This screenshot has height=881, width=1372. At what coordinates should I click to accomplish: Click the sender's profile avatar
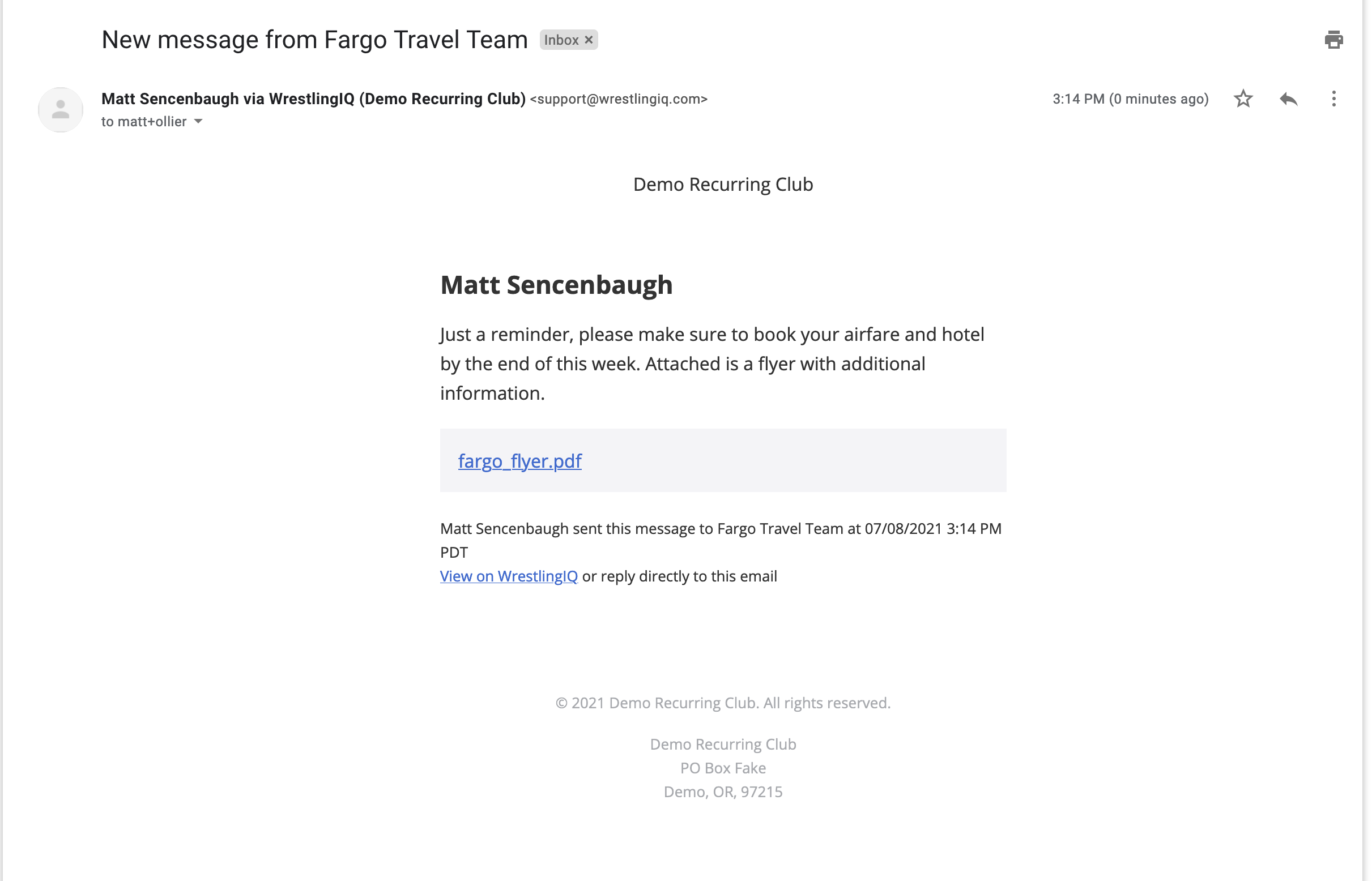[x=61, y=109]
